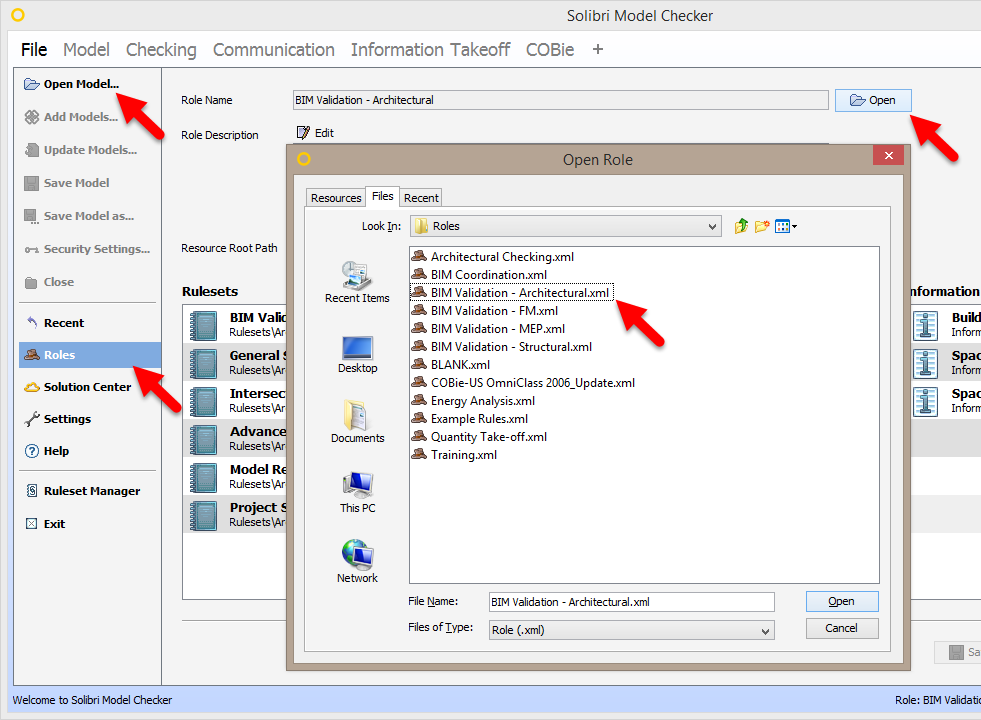The image size is (981, 720).
Task: Expand the view menu dropdown arrow
Action: pos(794,226)
